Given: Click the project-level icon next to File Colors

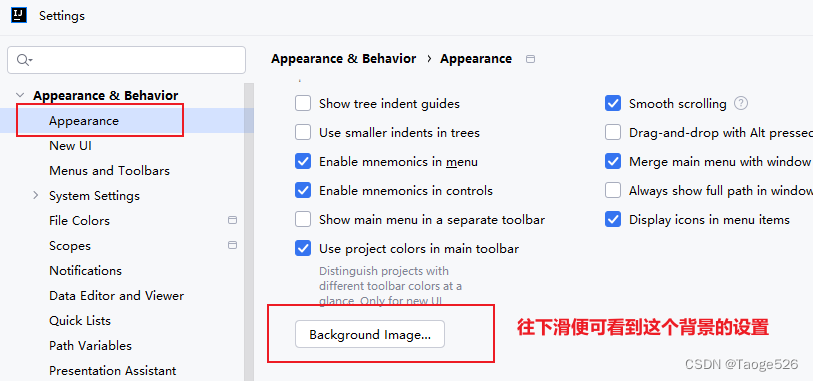Looking at the screenshot, I should coord(232,220).
